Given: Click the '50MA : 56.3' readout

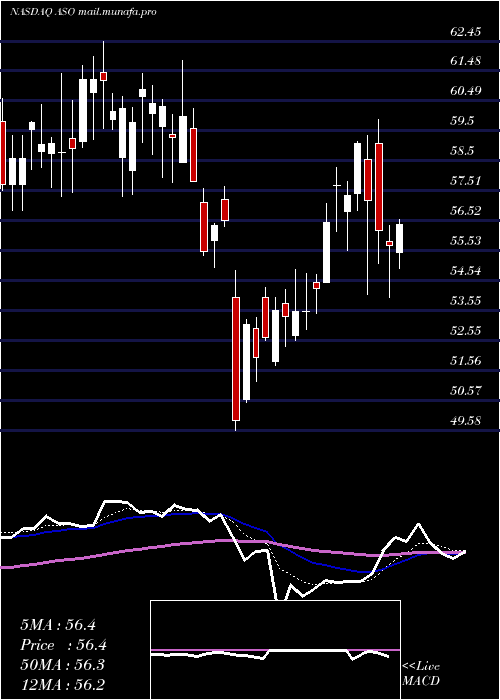Looking at the screenshot, I should click(62, 665).
